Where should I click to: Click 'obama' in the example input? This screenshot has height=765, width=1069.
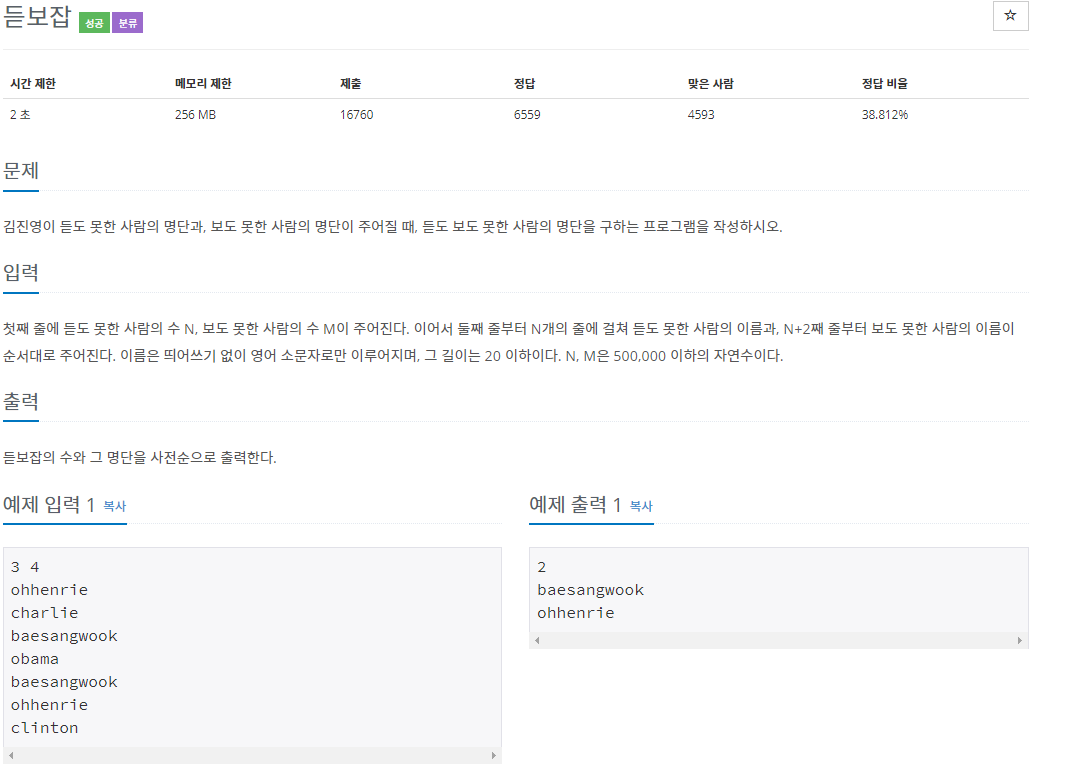point(35,659)
